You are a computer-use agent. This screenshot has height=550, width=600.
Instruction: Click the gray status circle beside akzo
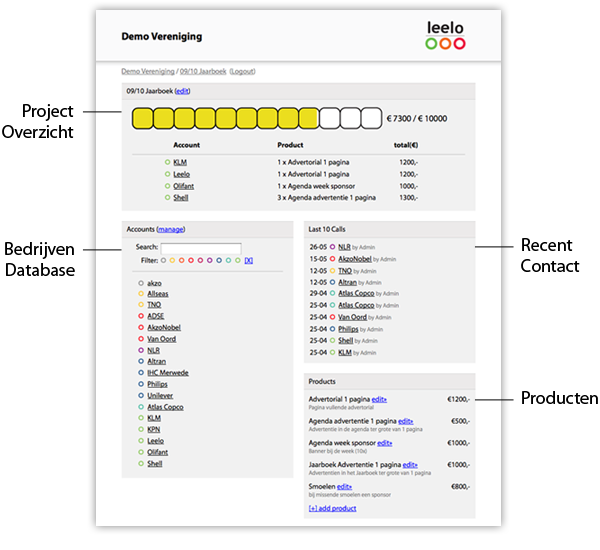(x=139, y=284)
